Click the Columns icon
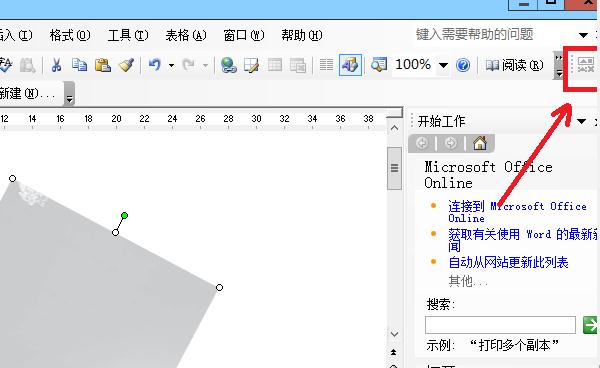 326,65
